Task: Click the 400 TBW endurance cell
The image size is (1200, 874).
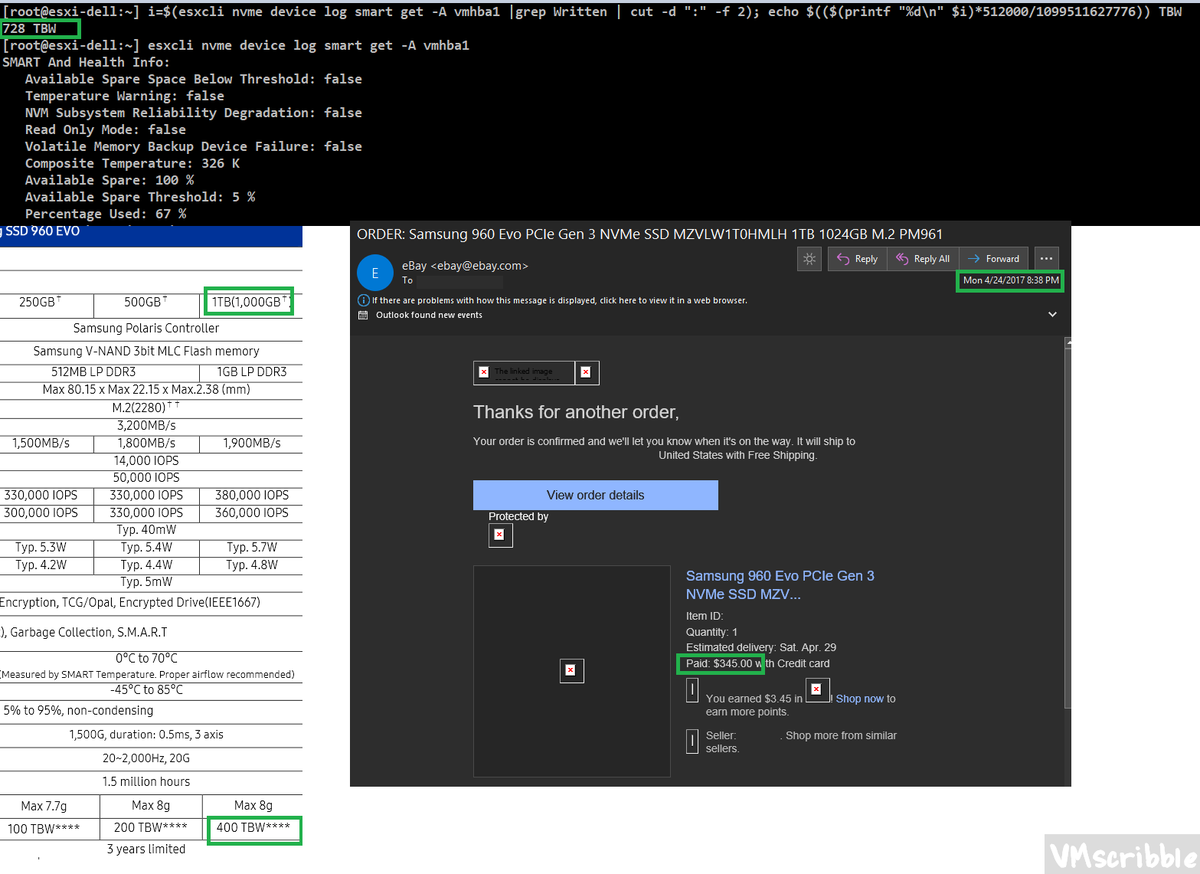Action: point(254,829)
